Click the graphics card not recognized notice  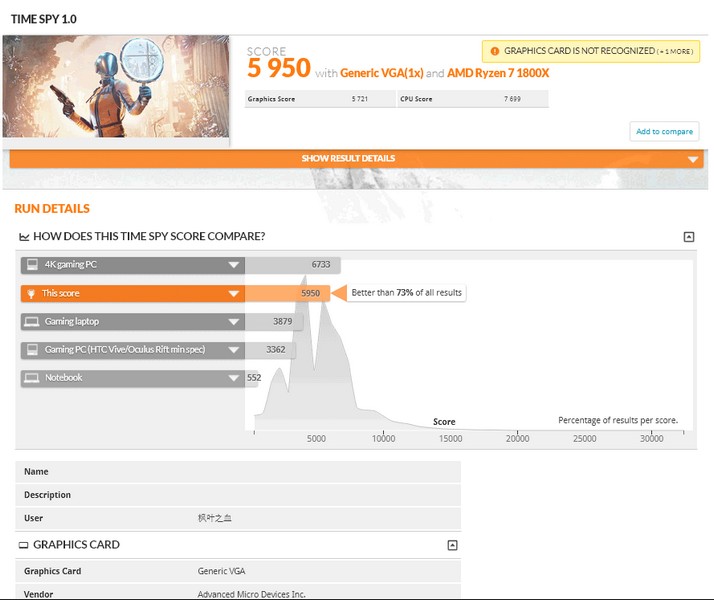591,51
